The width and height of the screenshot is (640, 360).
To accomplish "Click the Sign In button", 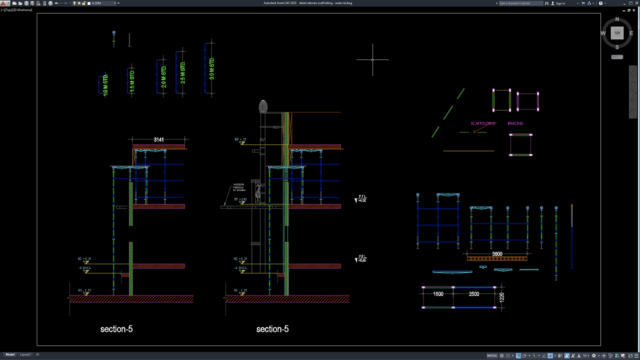I will [559, 3].
